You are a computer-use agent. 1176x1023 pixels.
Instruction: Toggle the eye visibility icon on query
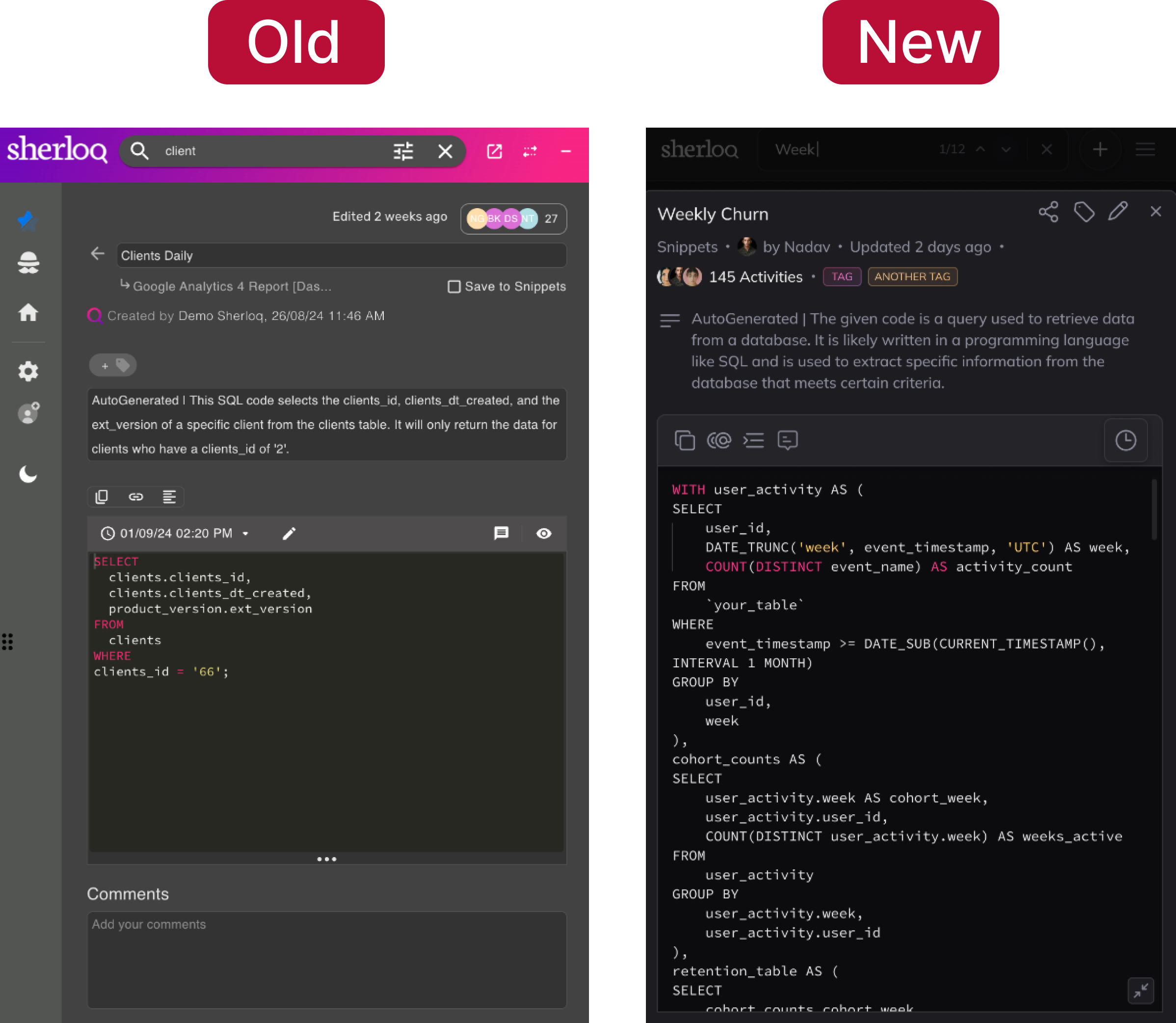tap(543, 533)
